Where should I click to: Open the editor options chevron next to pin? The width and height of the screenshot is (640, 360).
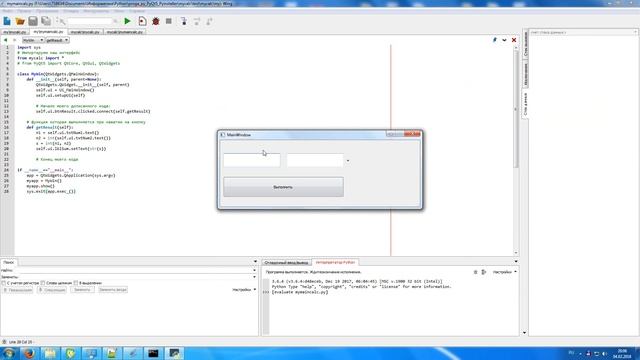click(x=504, y=40)
